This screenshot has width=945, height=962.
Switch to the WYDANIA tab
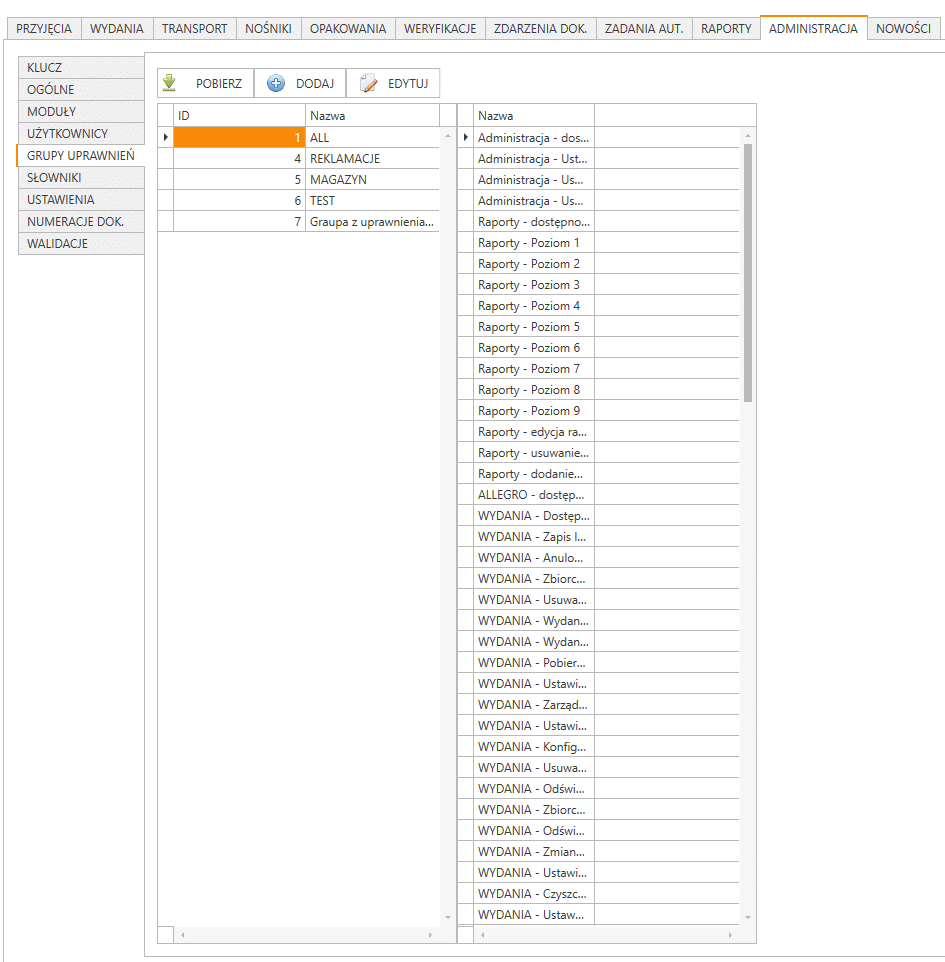[x=117, y=28]
